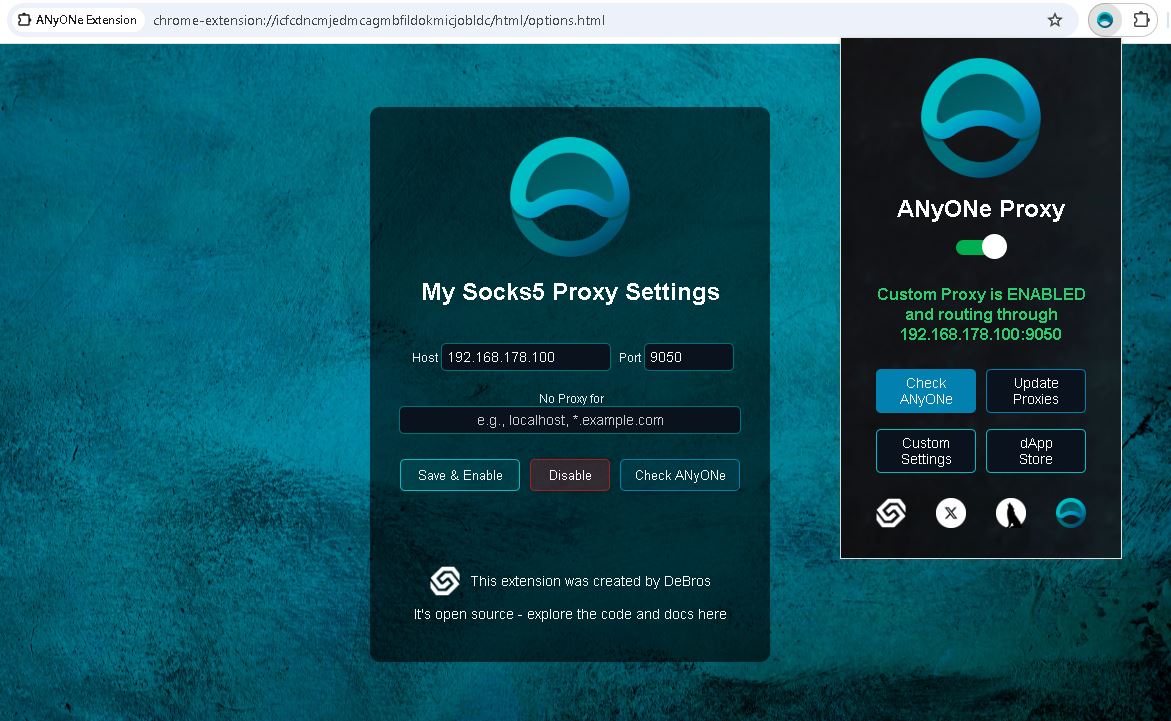The width and height of the screenshot is (1171, 721).
Task: Click the Update Proxies button
Action: point(1035,391)
